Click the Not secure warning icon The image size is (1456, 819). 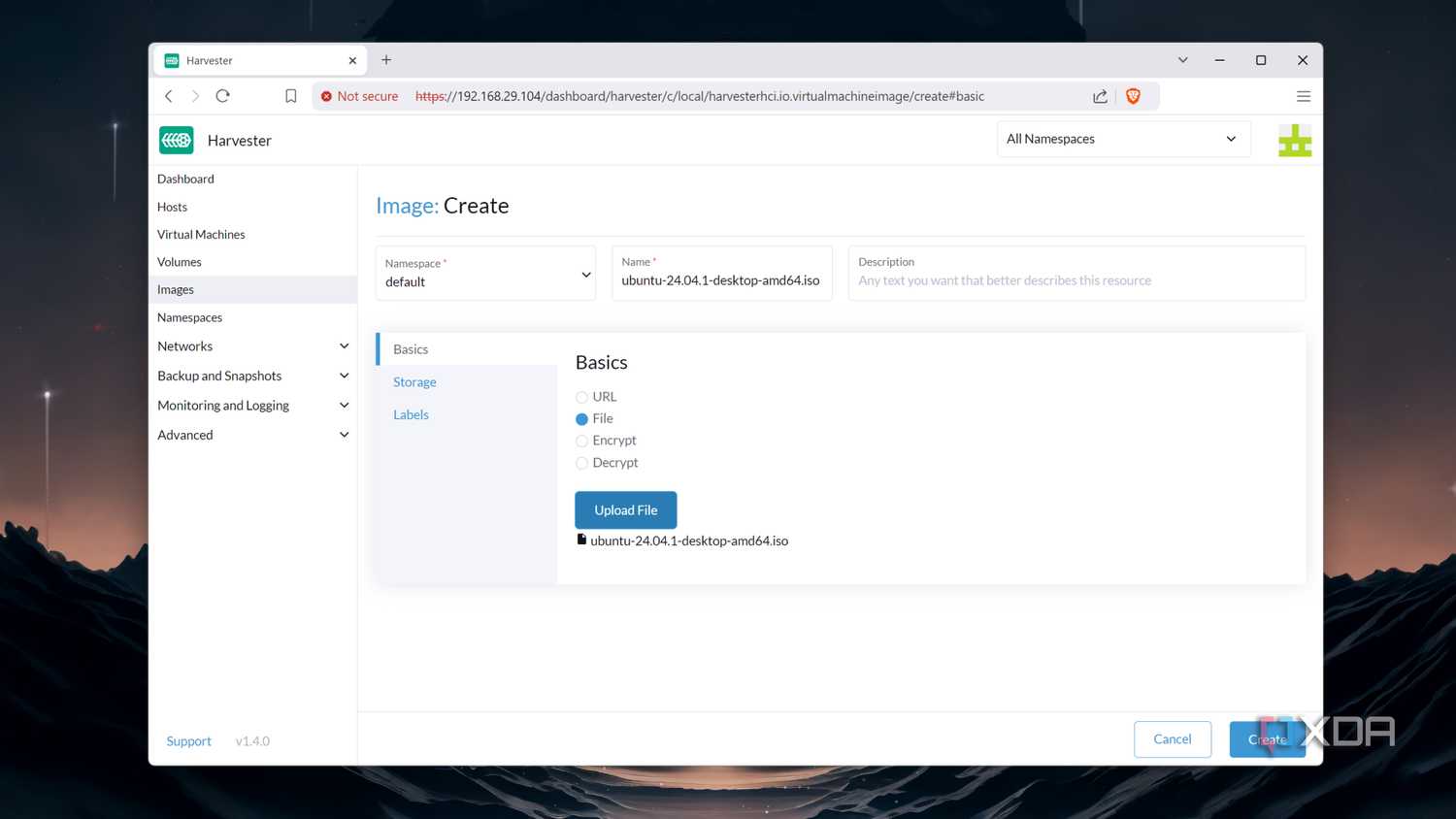pos(326,96)
